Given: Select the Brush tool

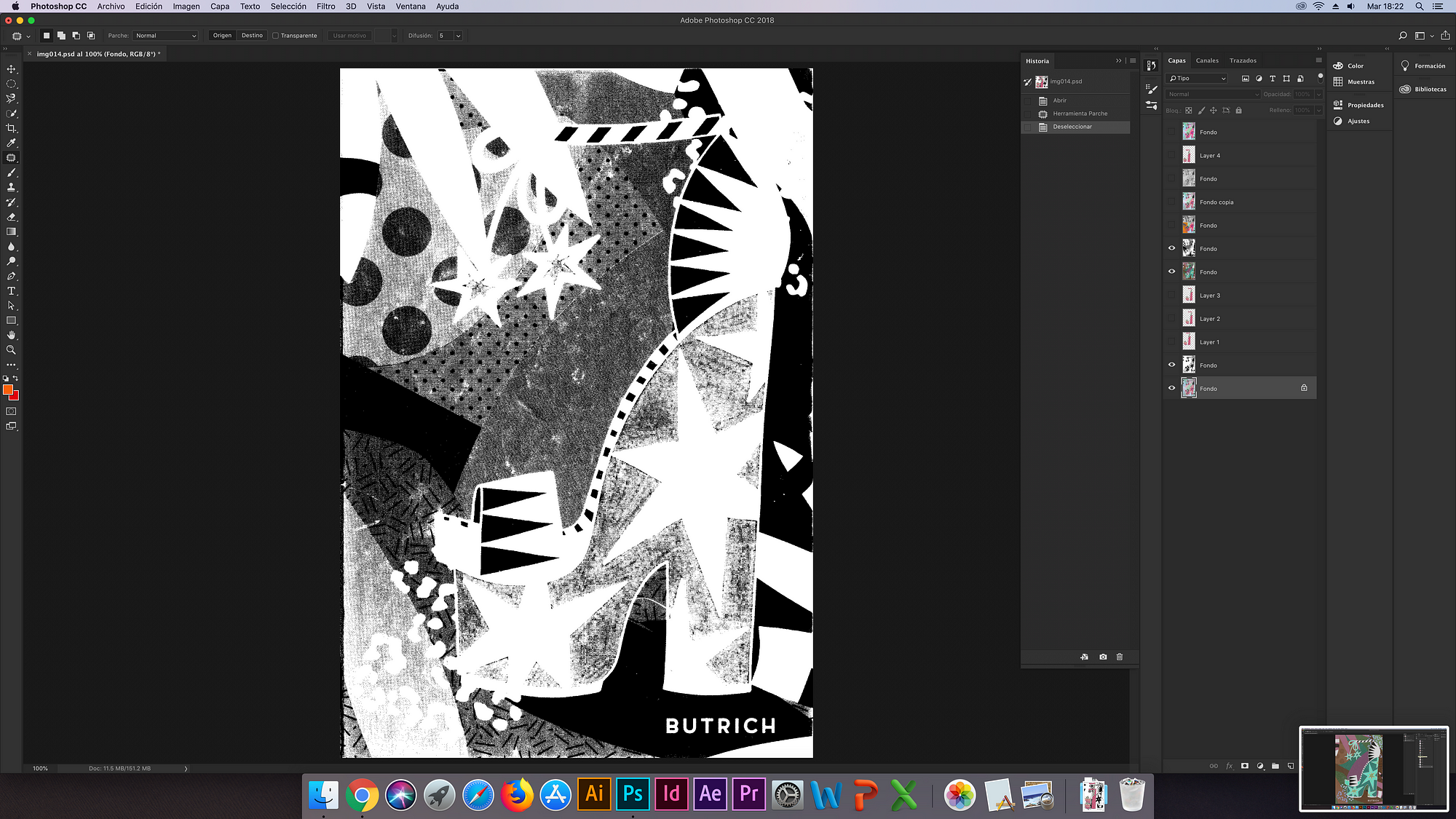Looking at the screenshot, I should (x=11, y=173).
